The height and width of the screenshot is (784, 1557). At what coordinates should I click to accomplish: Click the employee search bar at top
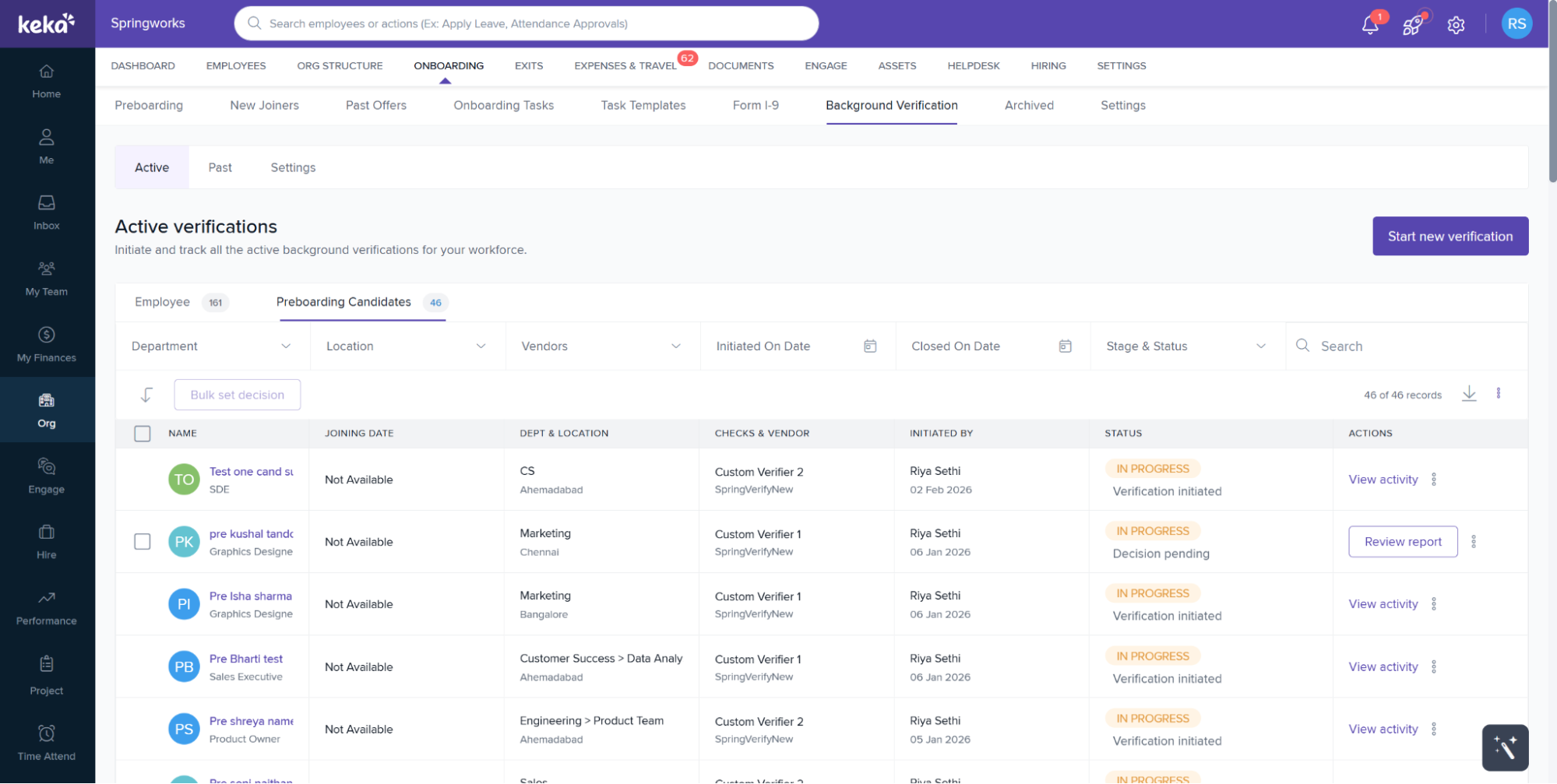(x=527, y=23)
